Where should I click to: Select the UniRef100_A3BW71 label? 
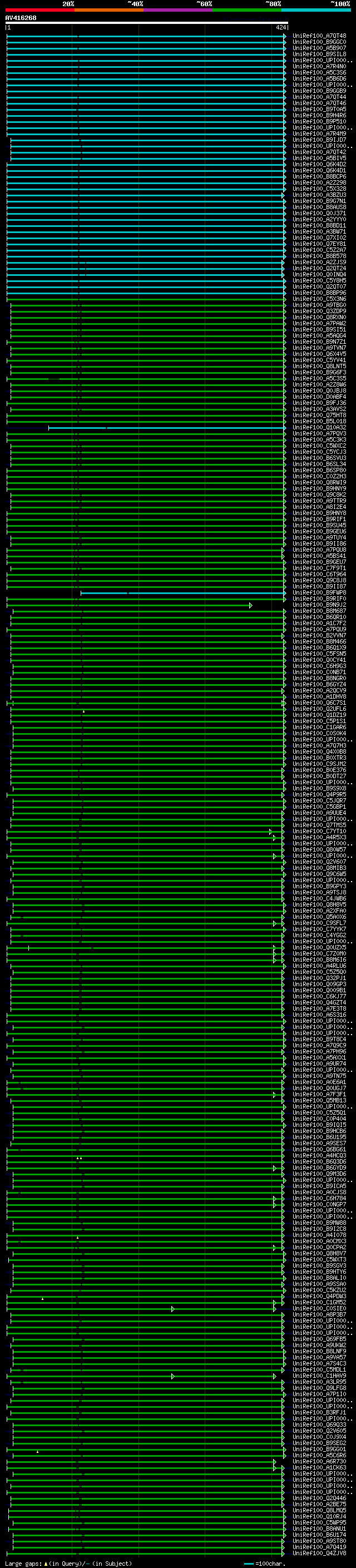point(319,232)
